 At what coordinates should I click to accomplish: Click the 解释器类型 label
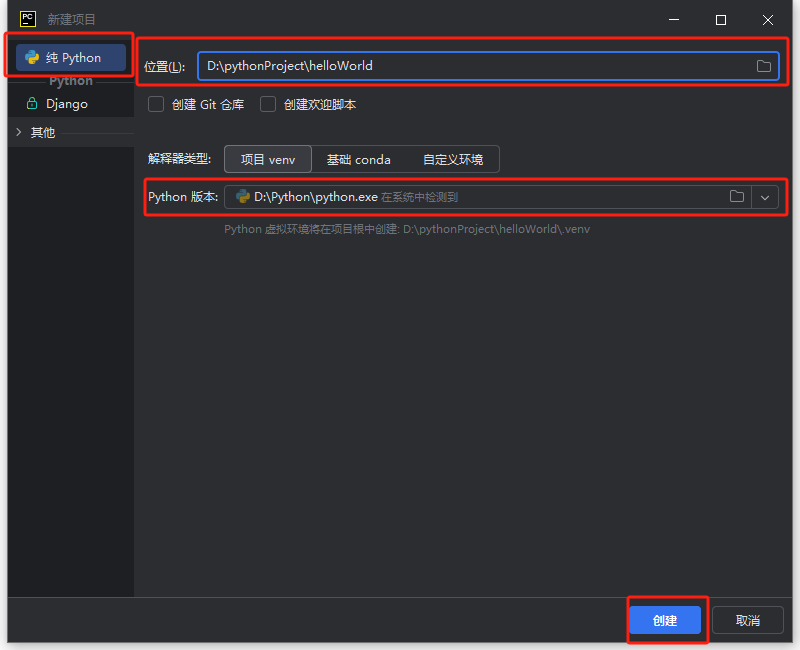(180, 159)
